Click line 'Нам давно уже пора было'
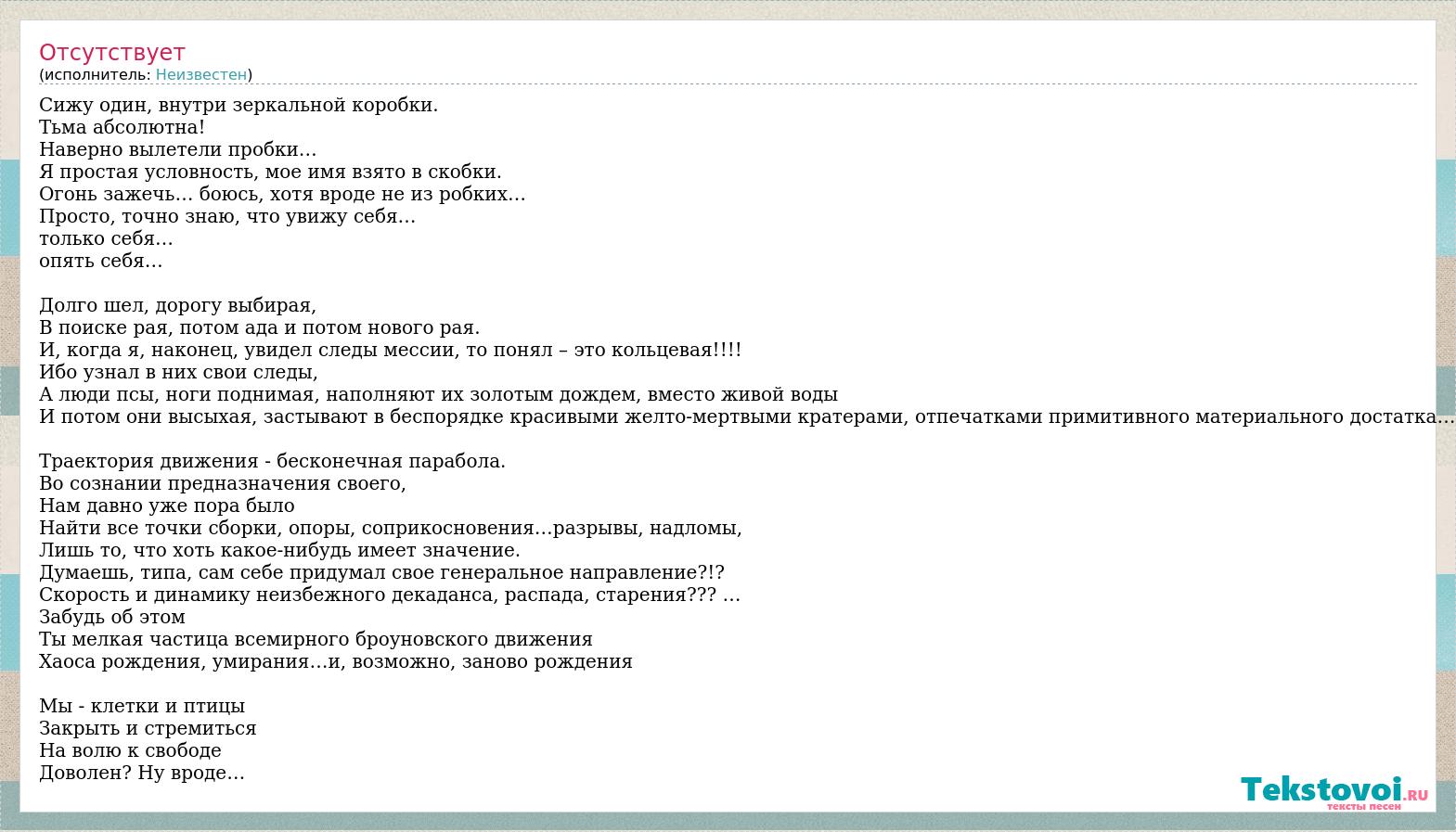 (x=167, y=506)
